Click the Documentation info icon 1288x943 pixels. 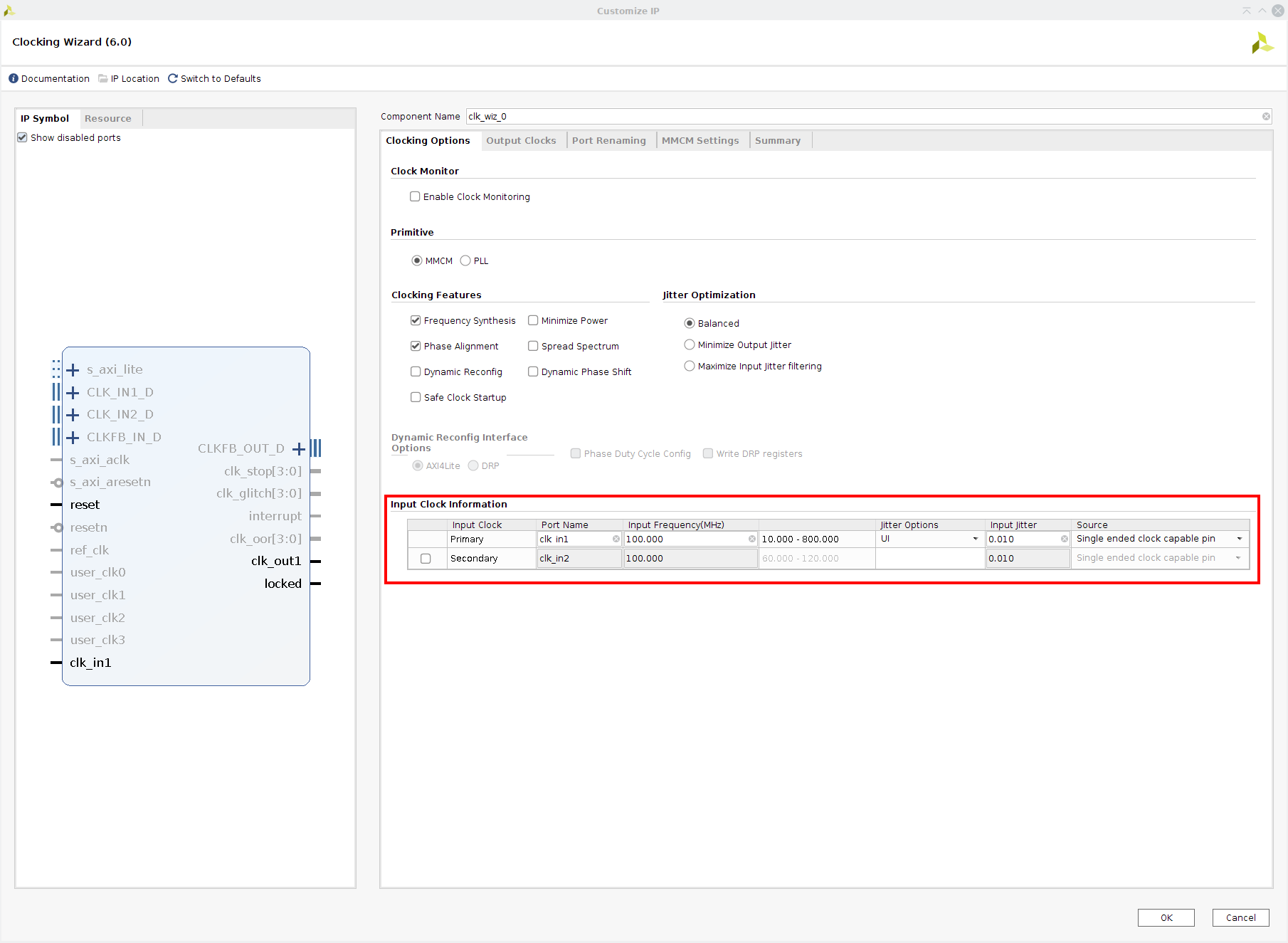click(x=14, y=78)
